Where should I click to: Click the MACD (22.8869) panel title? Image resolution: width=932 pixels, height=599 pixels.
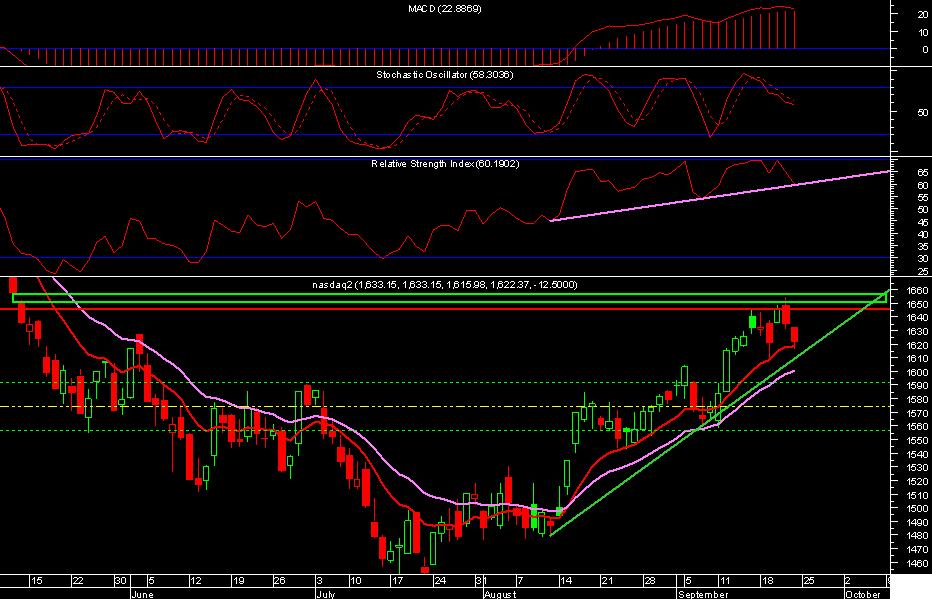pyautogui.click(x=445, y=9)
